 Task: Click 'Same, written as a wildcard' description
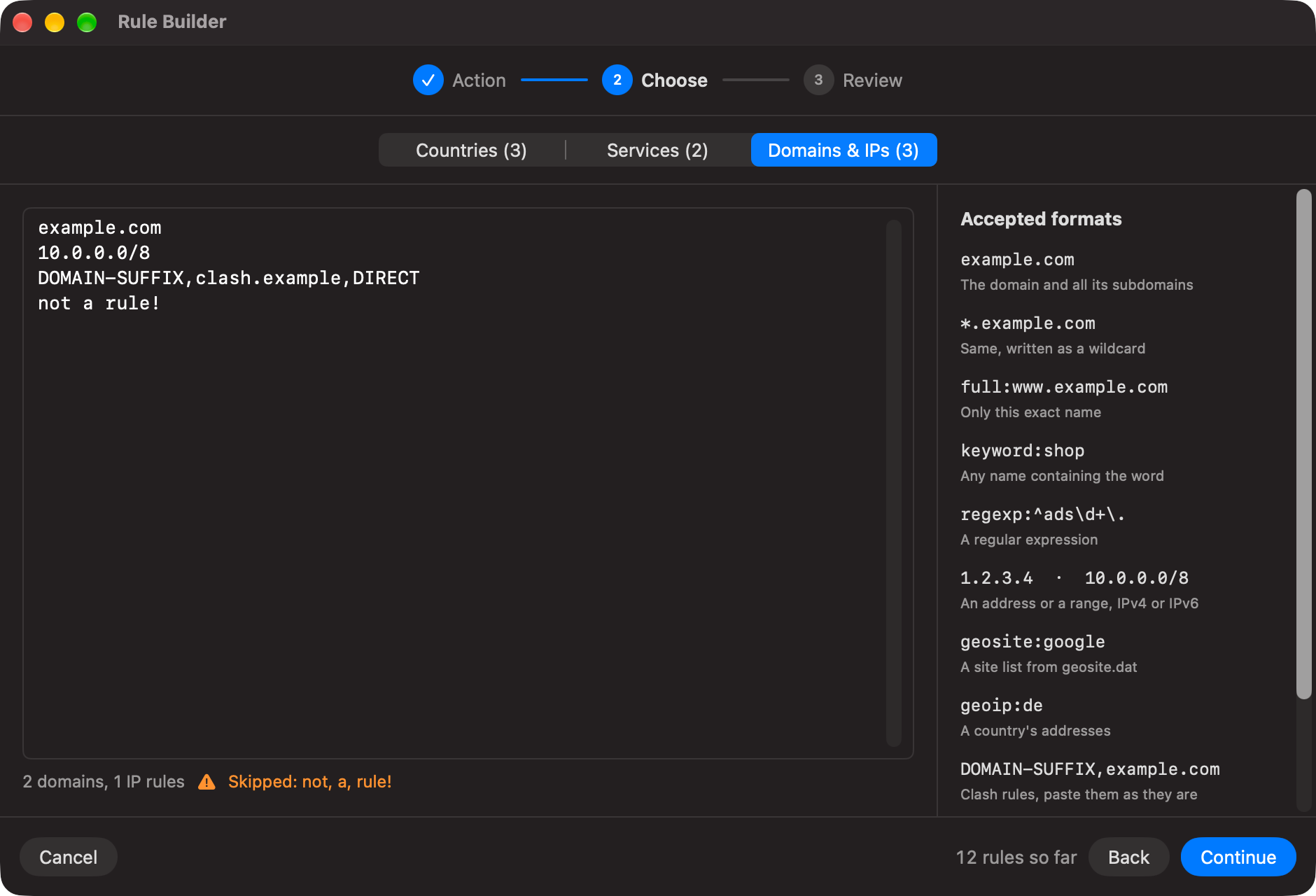[1053, 349]
